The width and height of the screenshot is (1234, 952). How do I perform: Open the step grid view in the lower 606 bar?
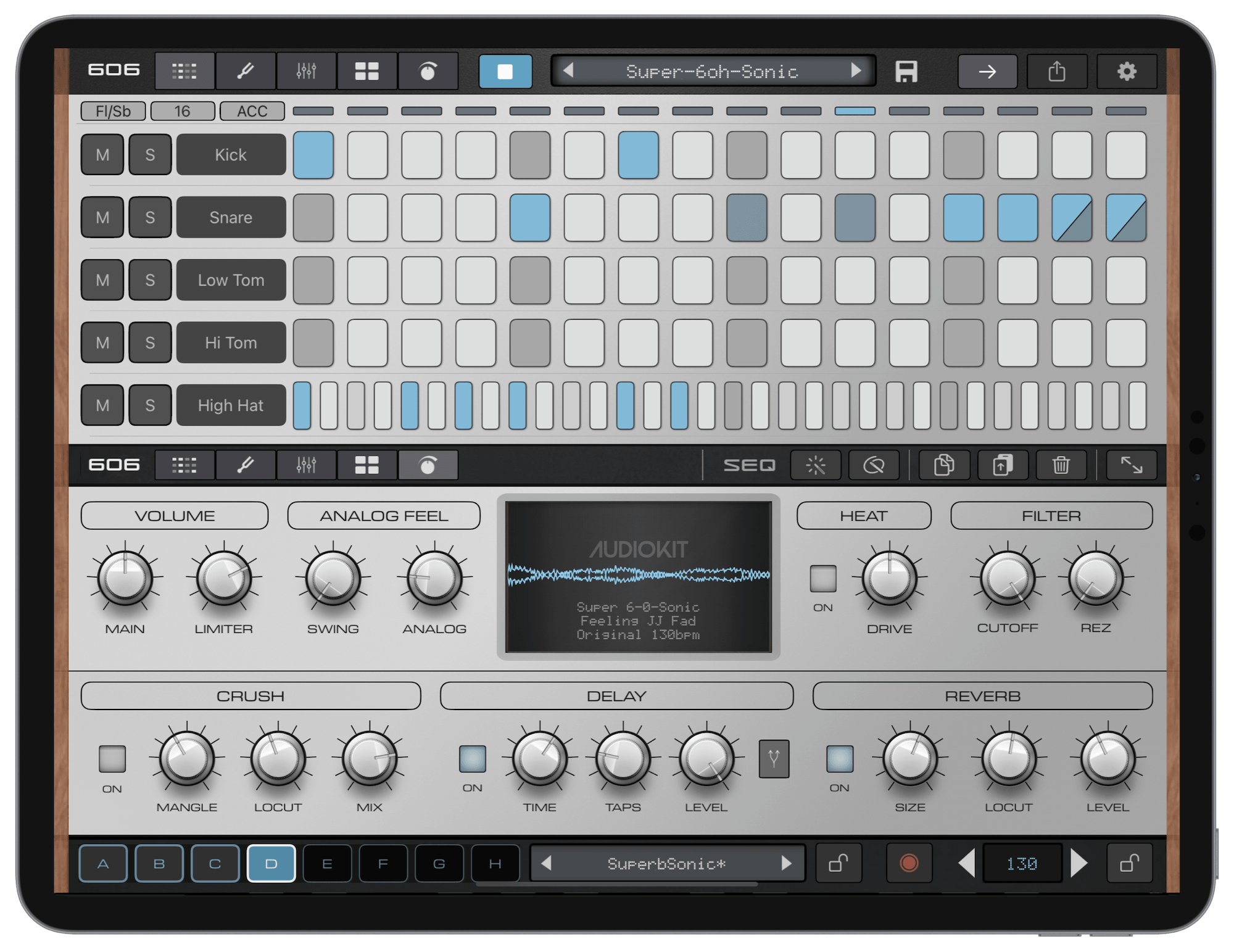coord(184,465)
